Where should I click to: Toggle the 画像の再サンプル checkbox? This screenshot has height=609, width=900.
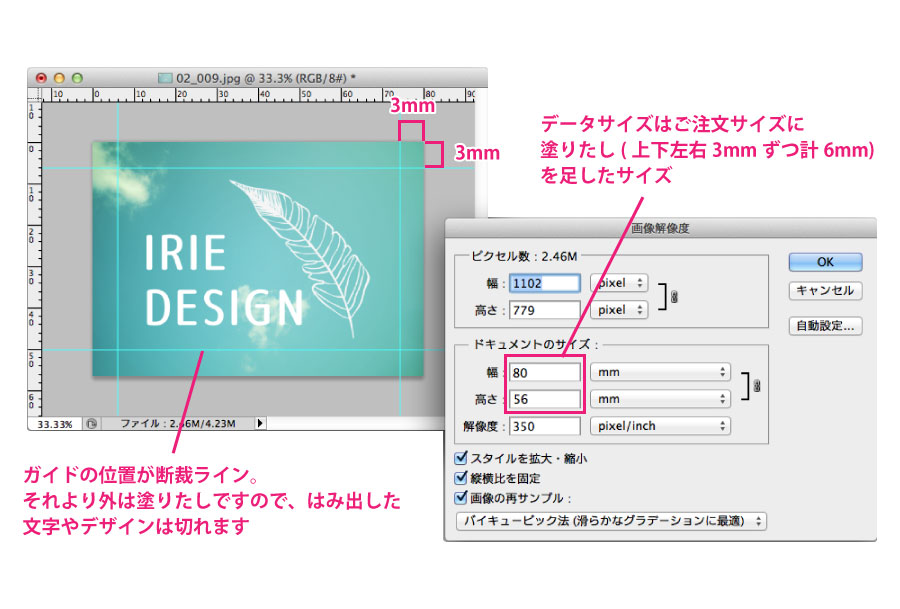point(461,497)
